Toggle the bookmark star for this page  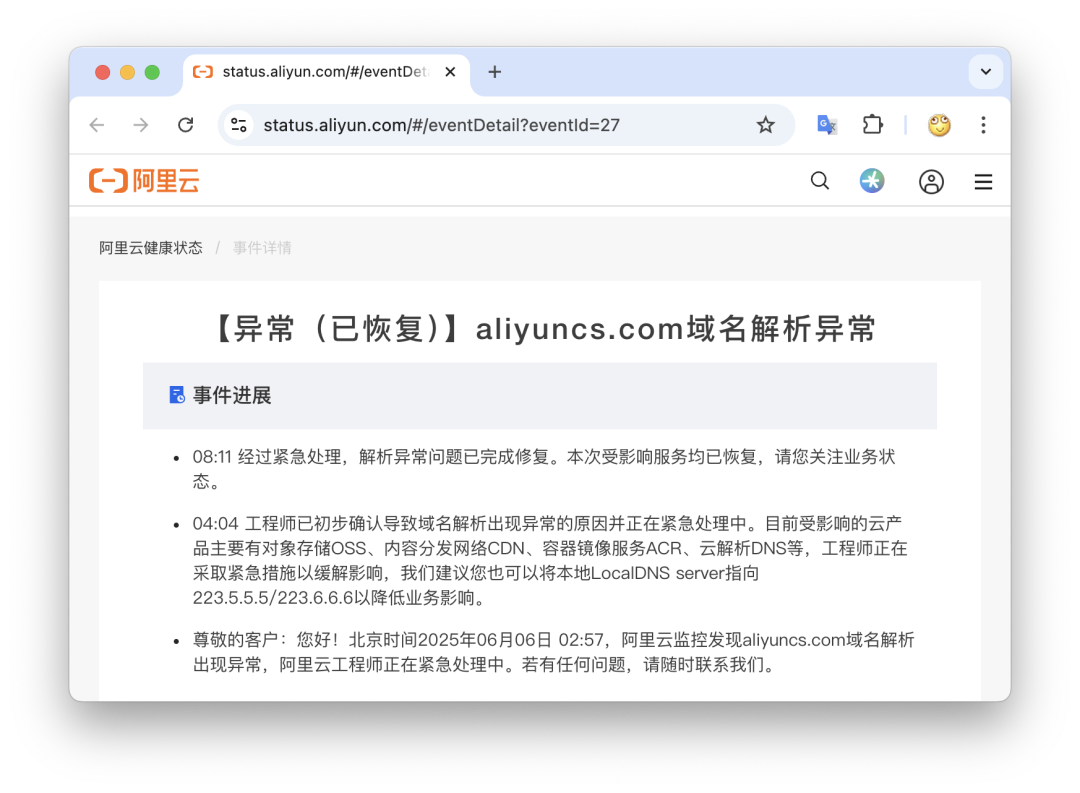765,125
